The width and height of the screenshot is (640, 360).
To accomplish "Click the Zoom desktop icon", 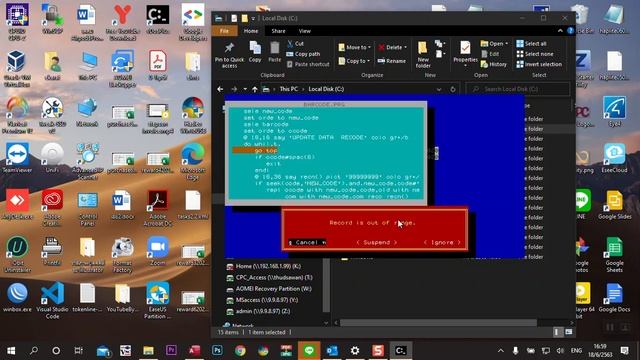I will (158, 251).
